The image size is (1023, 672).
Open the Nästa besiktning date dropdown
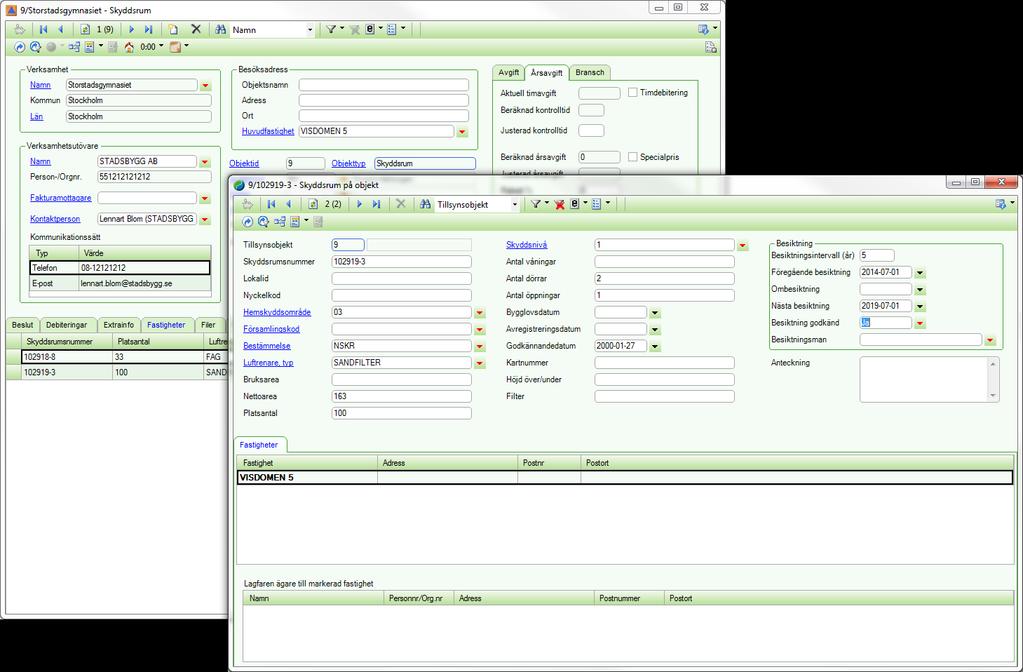pos(920,306)
